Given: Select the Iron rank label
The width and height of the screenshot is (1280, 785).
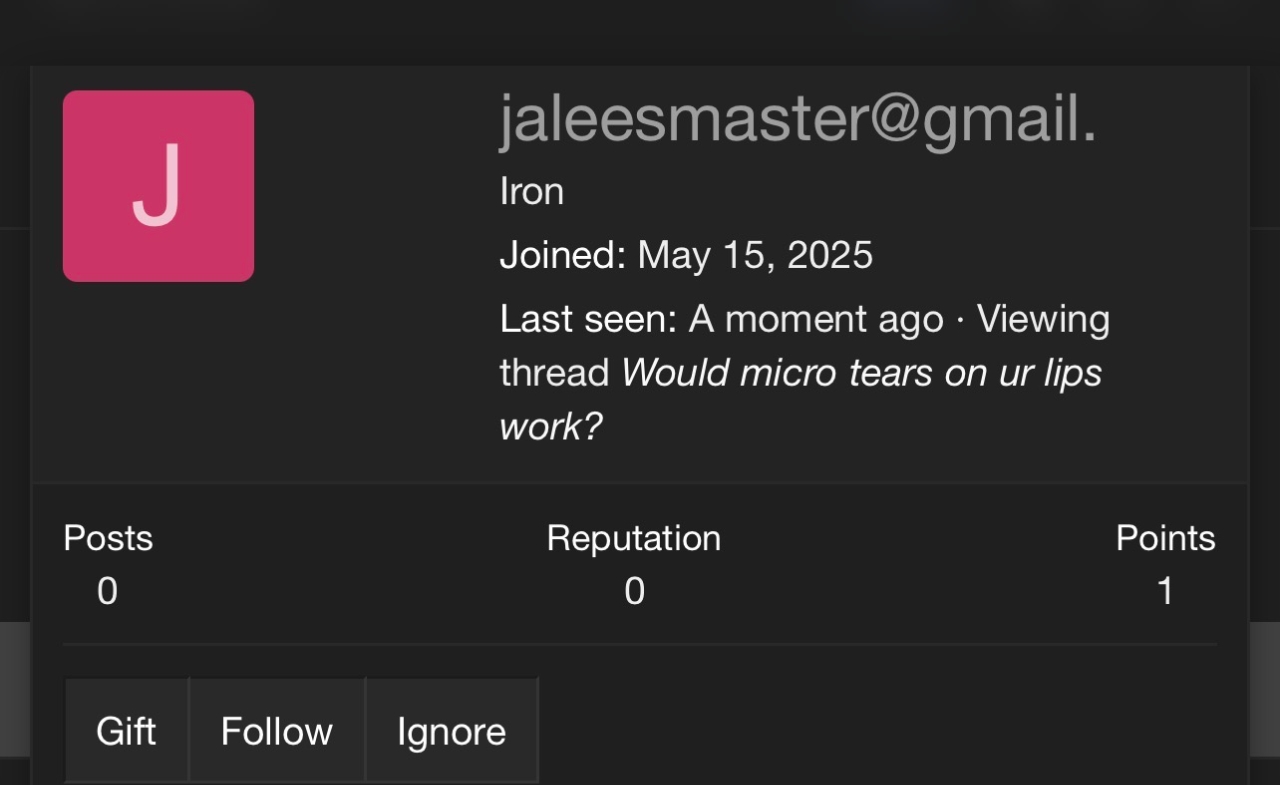Looking at the screenshot, I should click(x=531, y=190).
